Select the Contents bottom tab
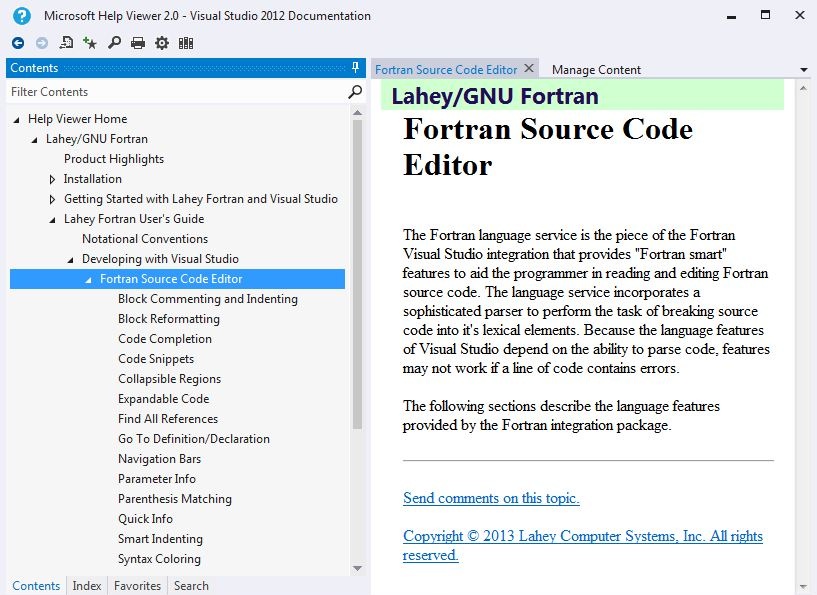The image size is (817, 595). tap(36, 586)
